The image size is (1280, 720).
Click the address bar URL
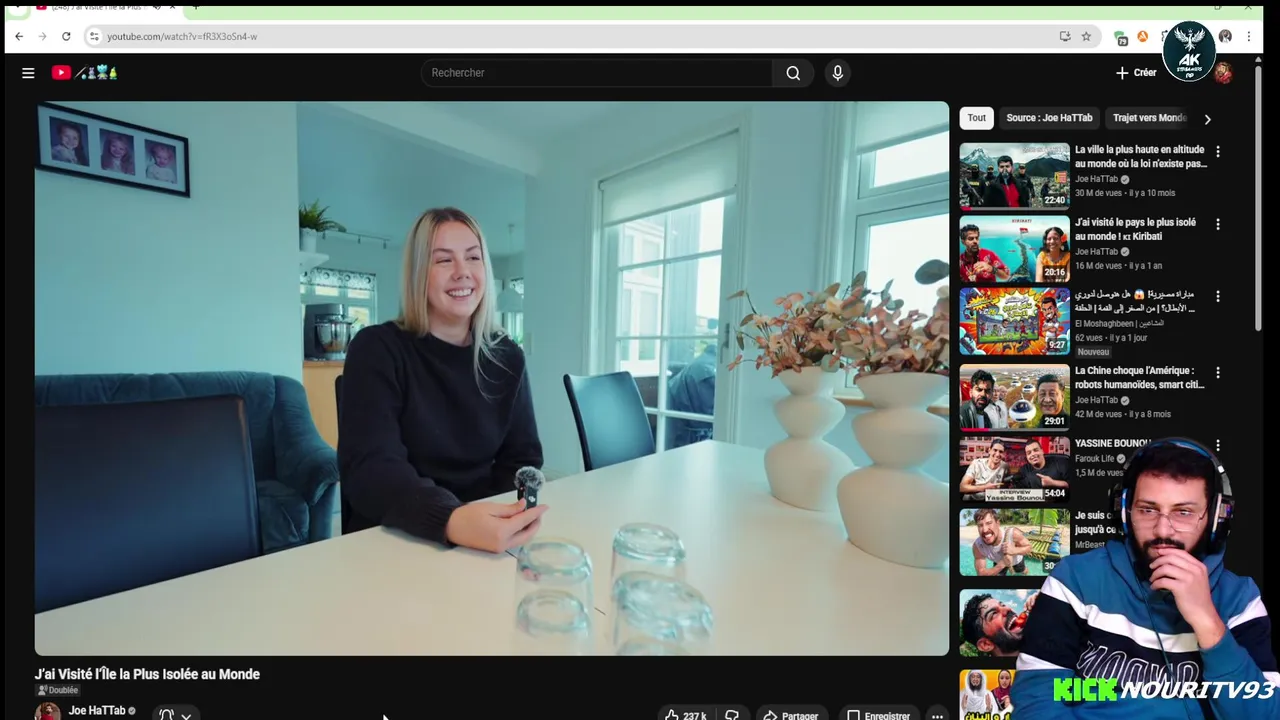tap(182, 37)
